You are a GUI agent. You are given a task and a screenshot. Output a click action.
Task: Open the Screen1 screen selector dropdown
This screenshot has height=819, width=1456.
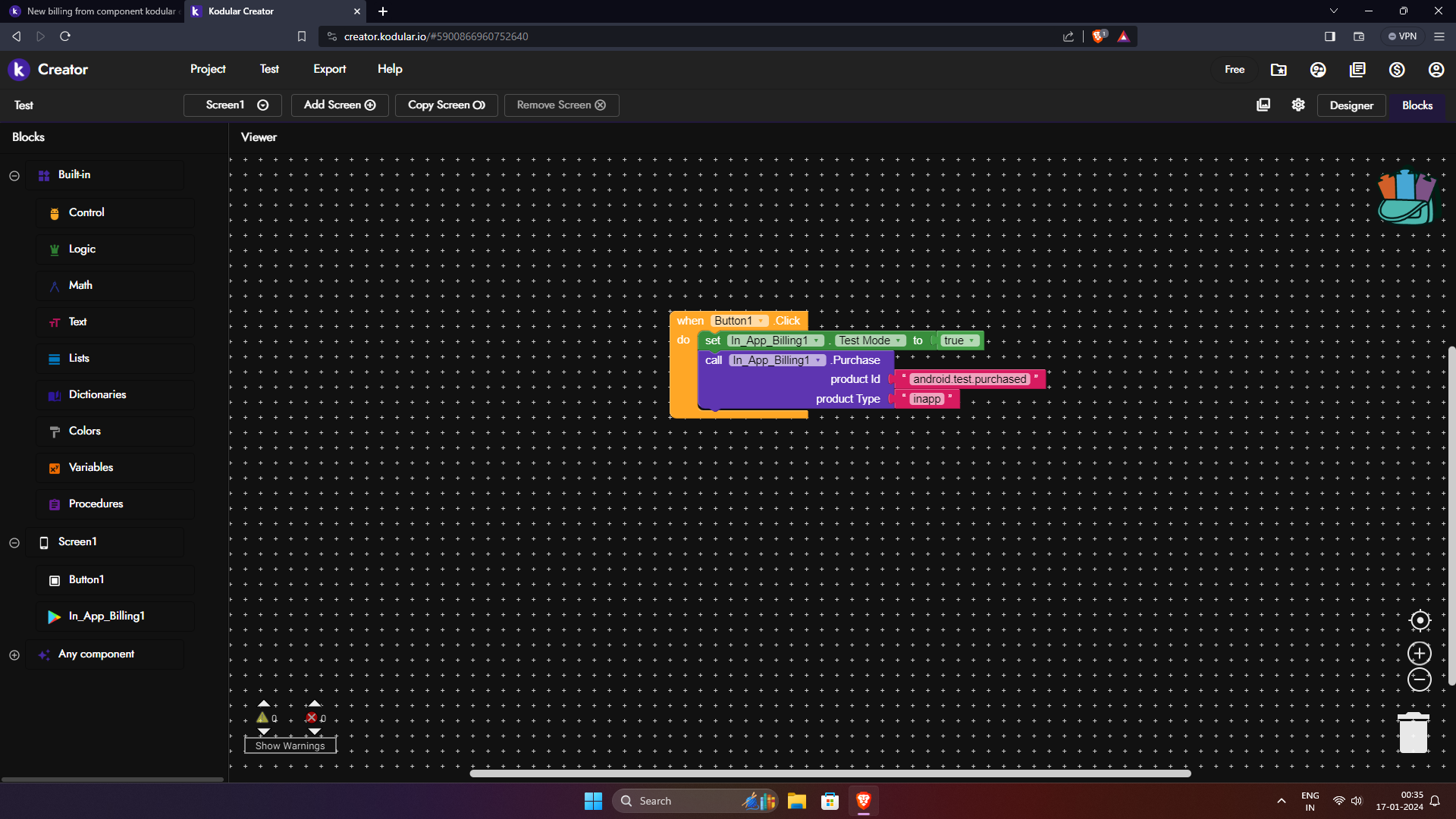point(233,105)
